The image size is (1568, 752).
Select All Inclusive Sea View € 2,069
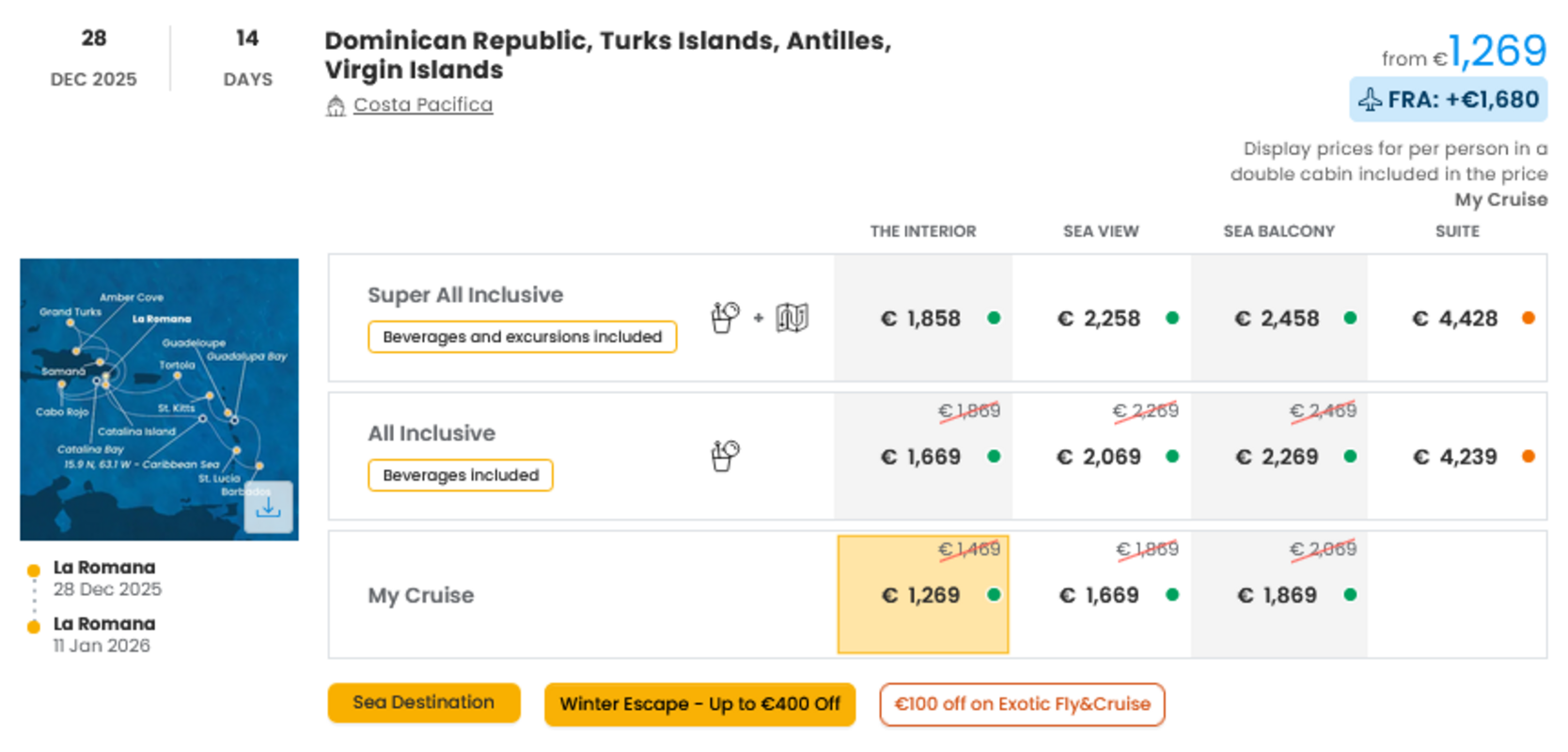pyautogui.click(x=1101, y=456)
